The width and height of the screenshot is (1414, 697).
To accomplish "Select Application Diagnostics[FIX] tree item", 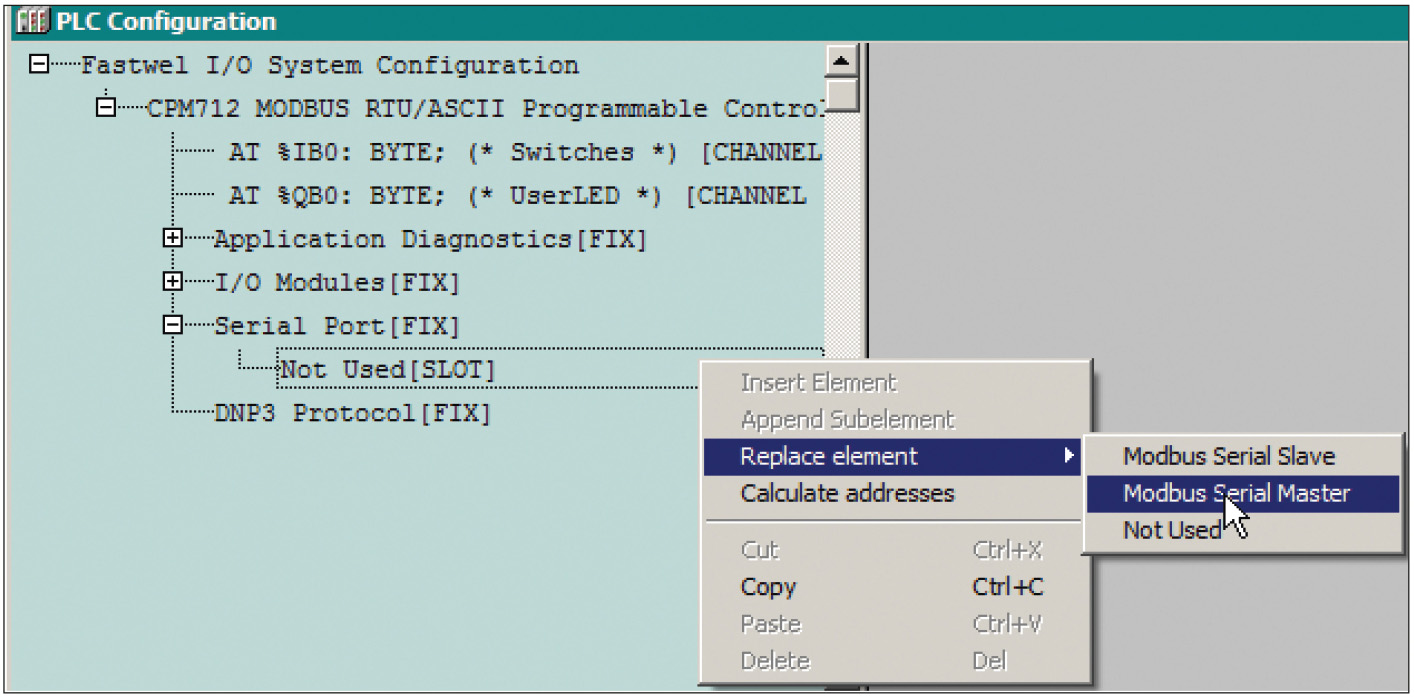I will point(431,240).
